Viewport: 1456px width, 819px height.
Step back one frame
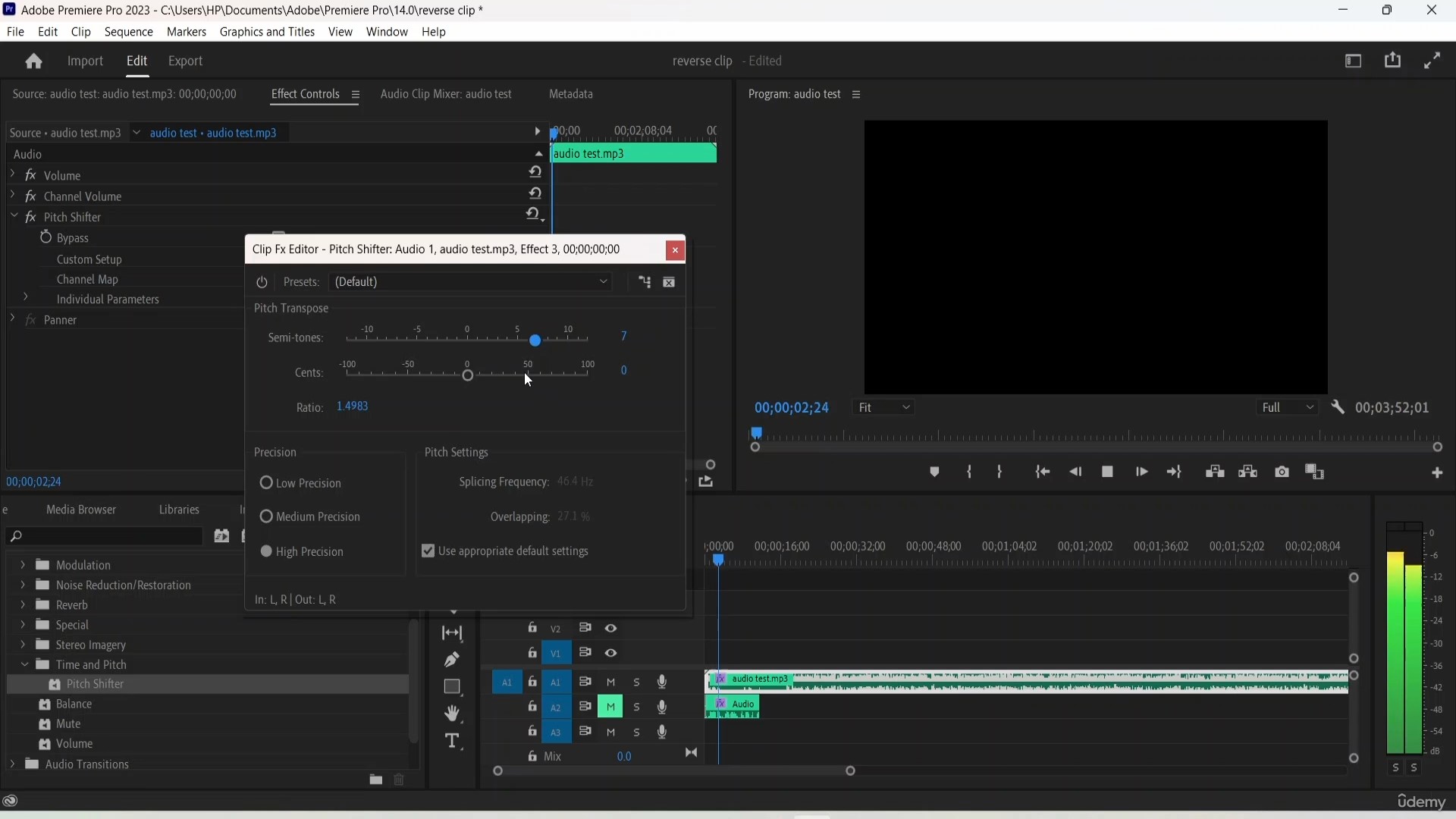(x=1077, y=473)
